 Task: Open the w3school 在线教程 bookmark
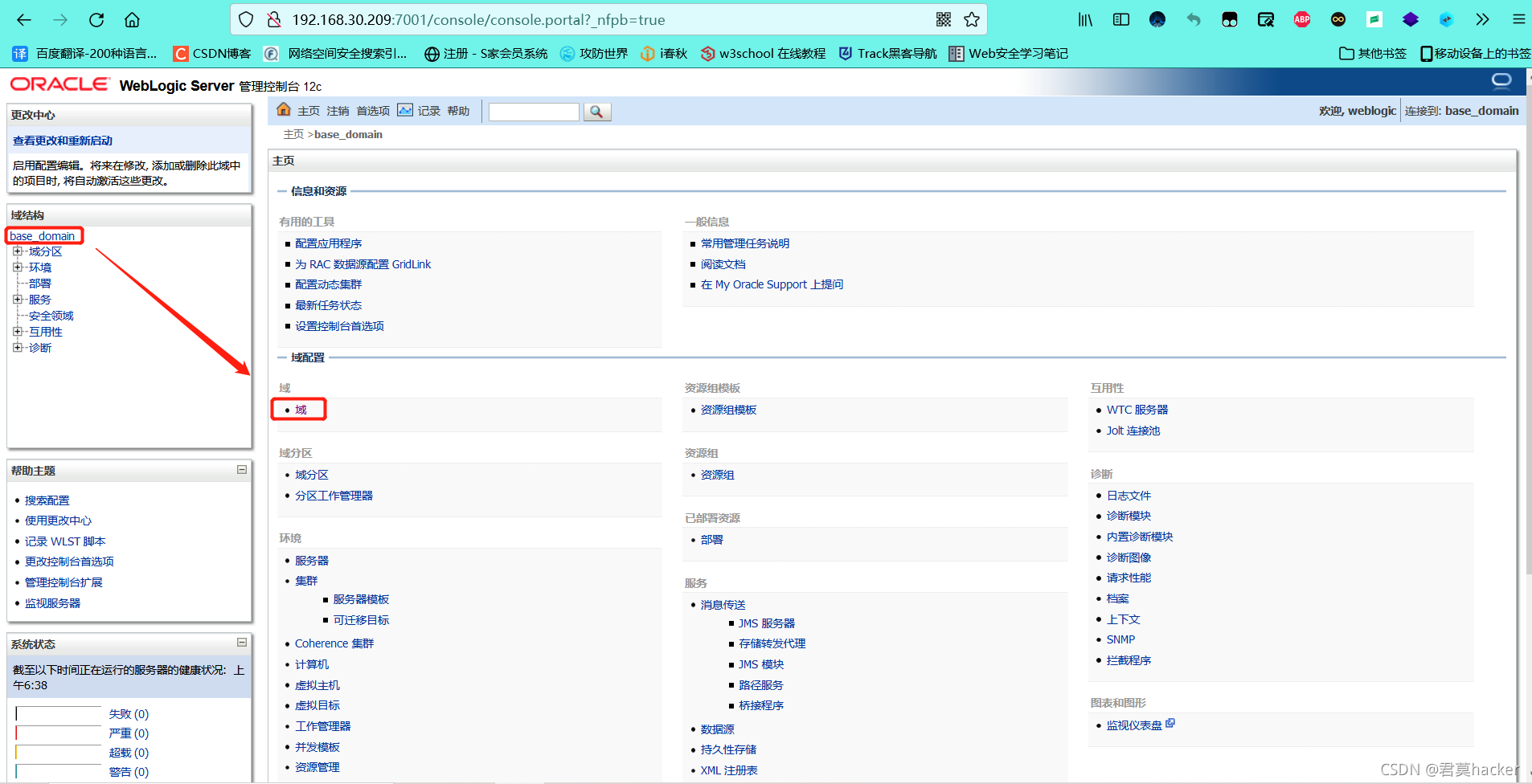pos(763,54)
